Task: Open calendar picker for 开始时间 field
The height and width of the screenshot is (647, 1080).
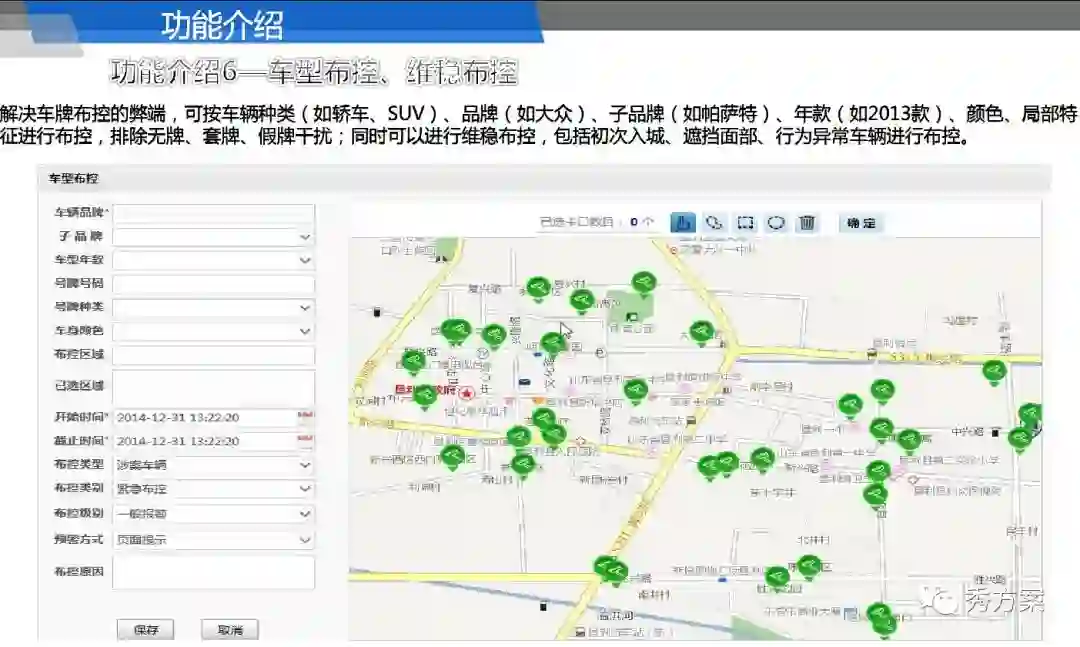Action: click(x=305, y=415)
